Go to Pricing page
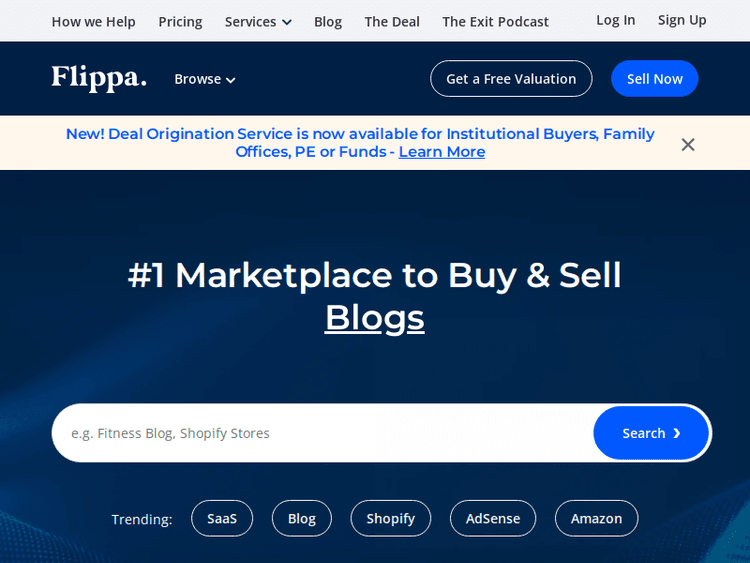750x563 pixels. pyautogui.click(x=180, y=21)
